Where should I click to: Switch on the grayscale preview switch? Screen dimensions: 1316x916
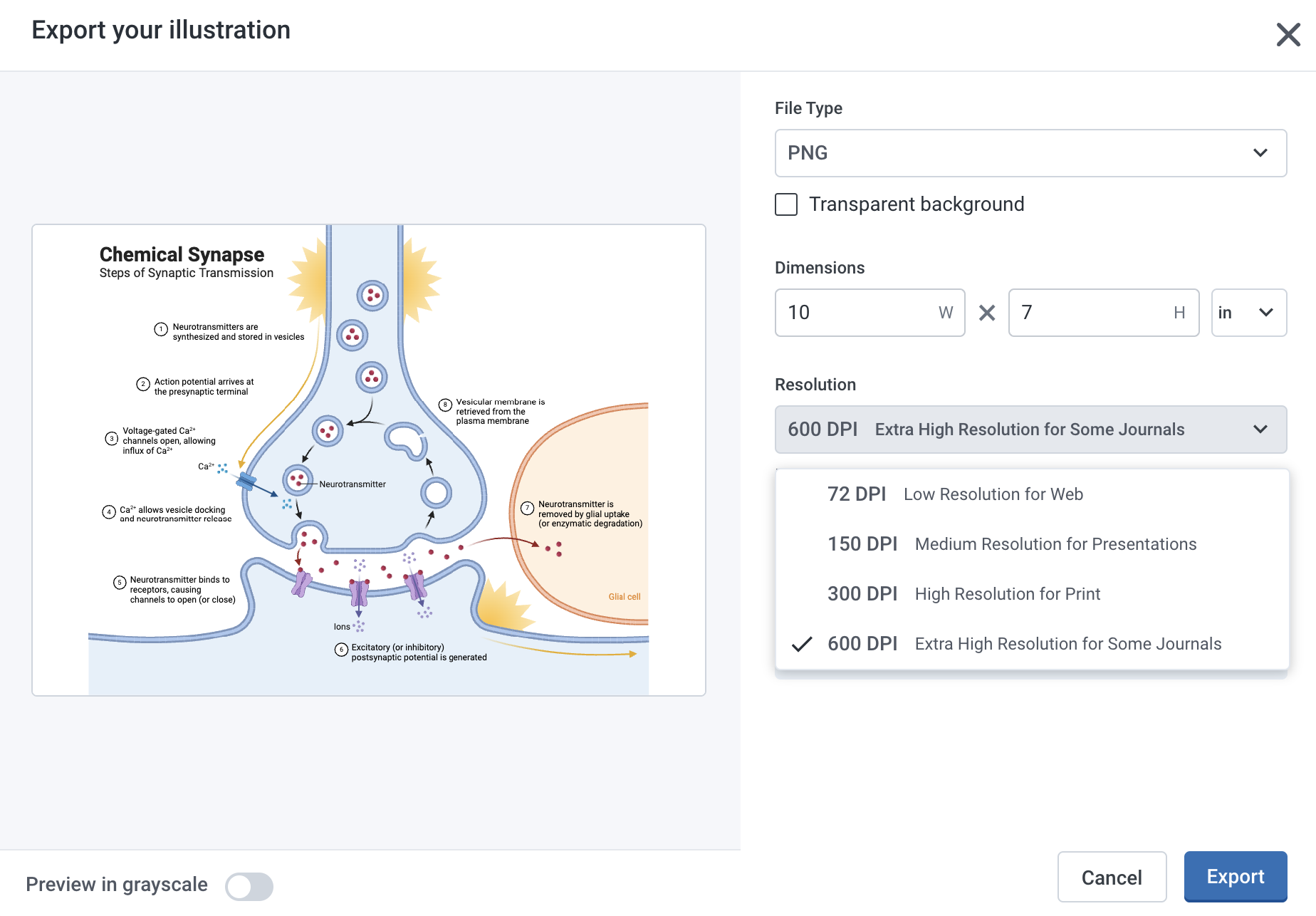pos(249,886)
